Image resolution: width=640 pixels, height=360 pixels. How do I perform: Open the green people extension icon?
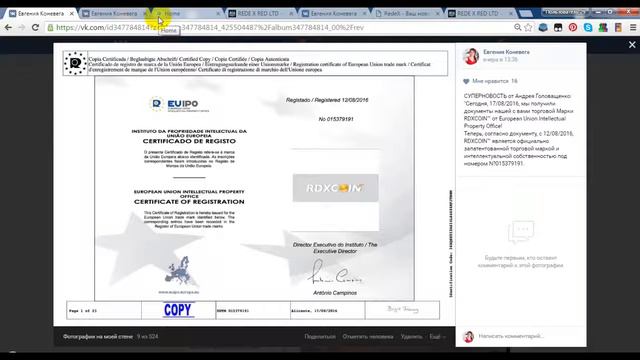coord(603,27)
